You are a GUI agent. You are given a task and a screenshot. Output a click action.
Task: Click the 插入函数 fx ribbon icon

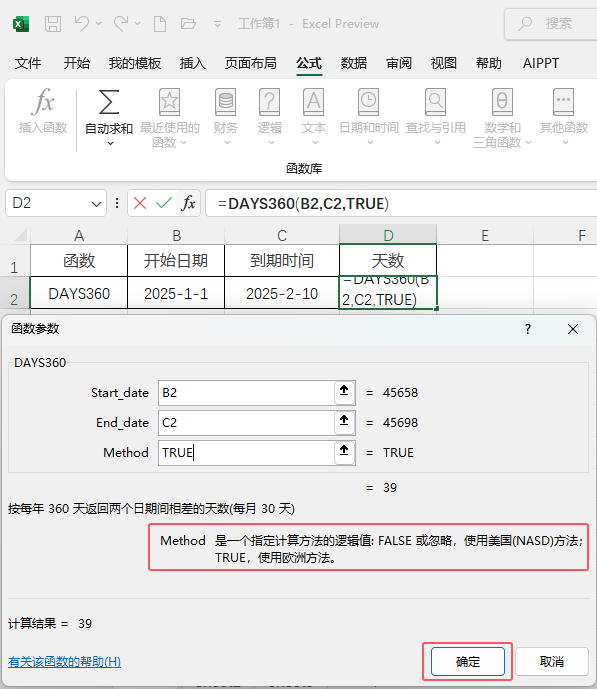43,102
